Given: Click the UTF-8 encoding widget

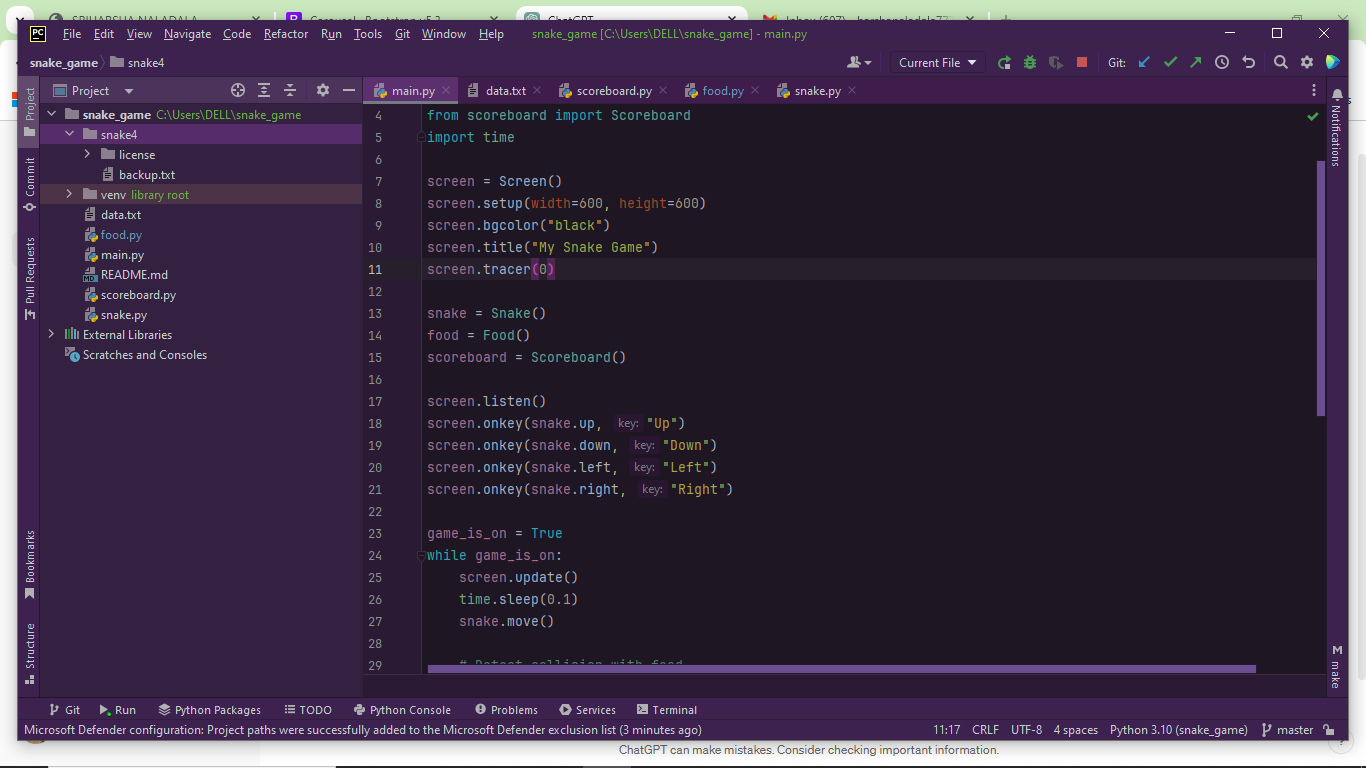Looking at the screenshot, I should pyautogui.click(x=1026, y=730).
